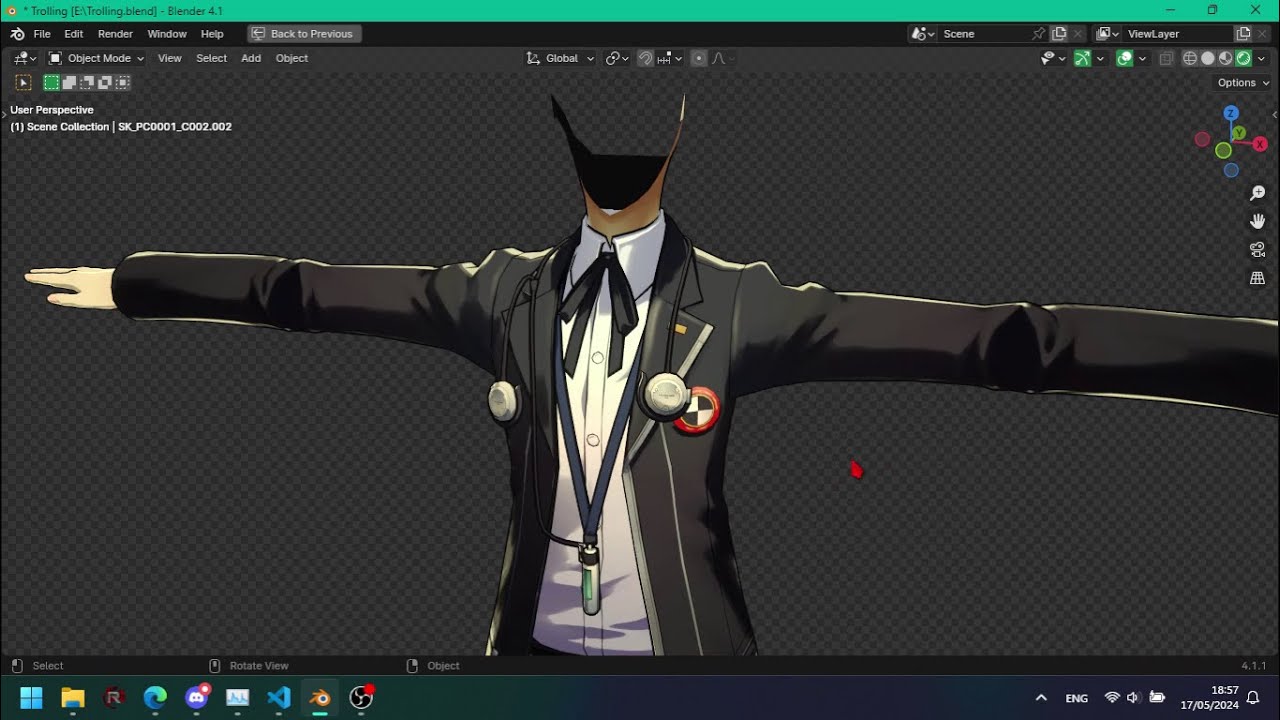Pin the scene to the workspace
Screen dimensions: 1280x720
(x=1040, y=34)
